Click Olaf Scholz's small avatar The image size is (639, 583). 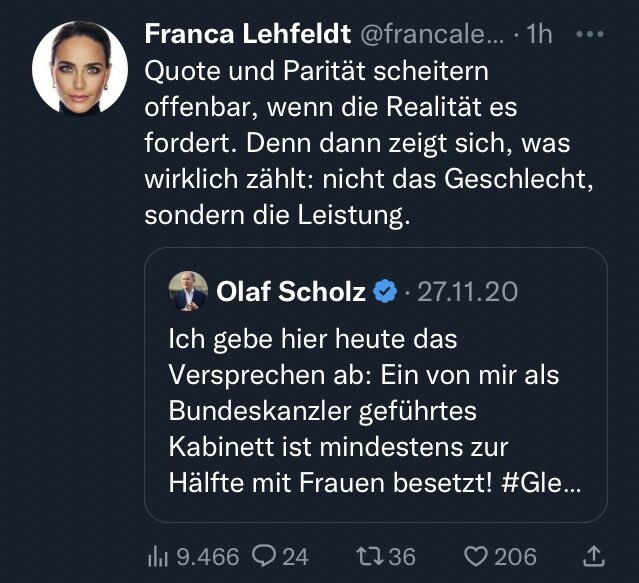(188, 291)
